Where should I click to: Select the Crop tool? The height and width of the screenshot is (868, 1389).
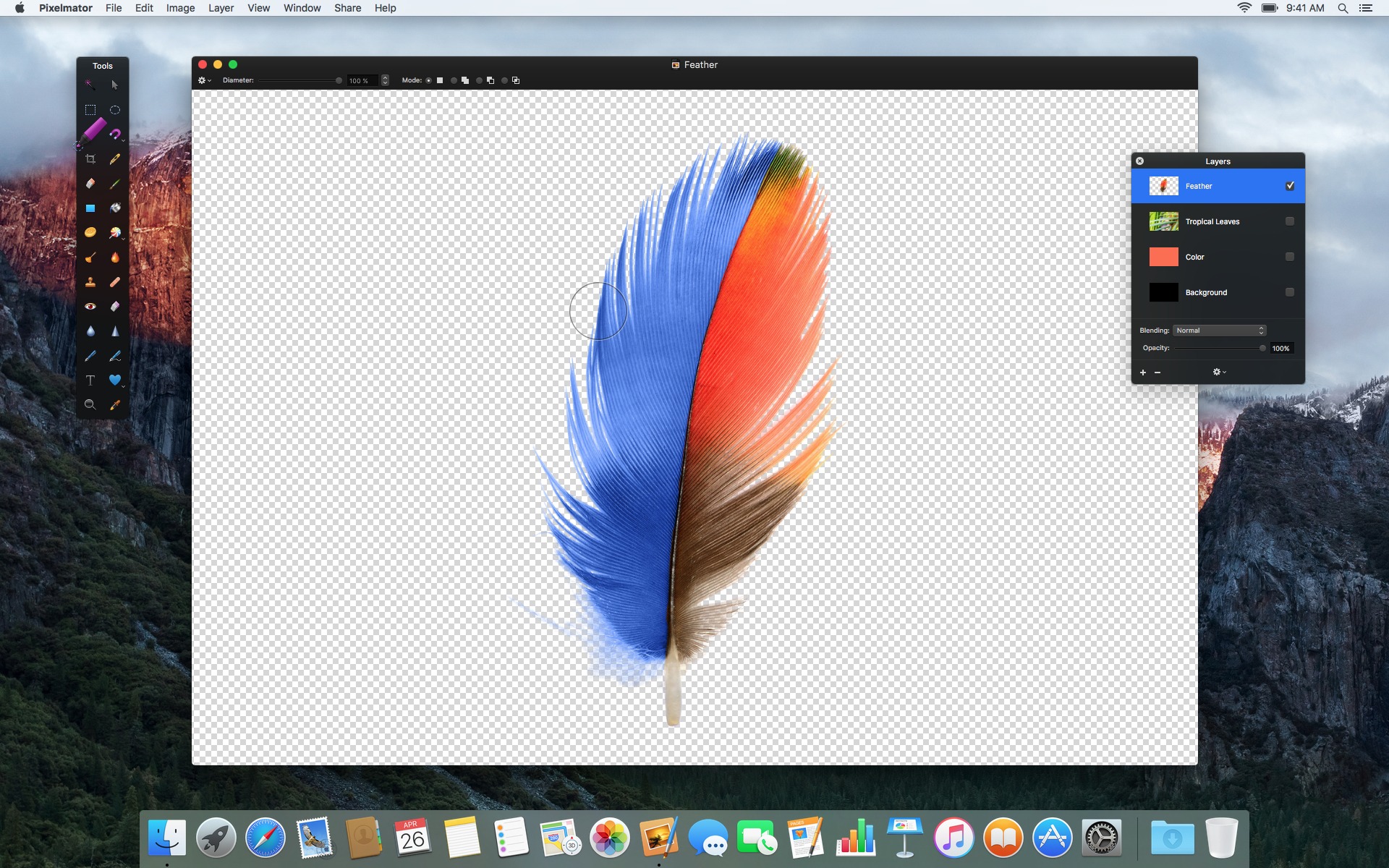[90, 159]
